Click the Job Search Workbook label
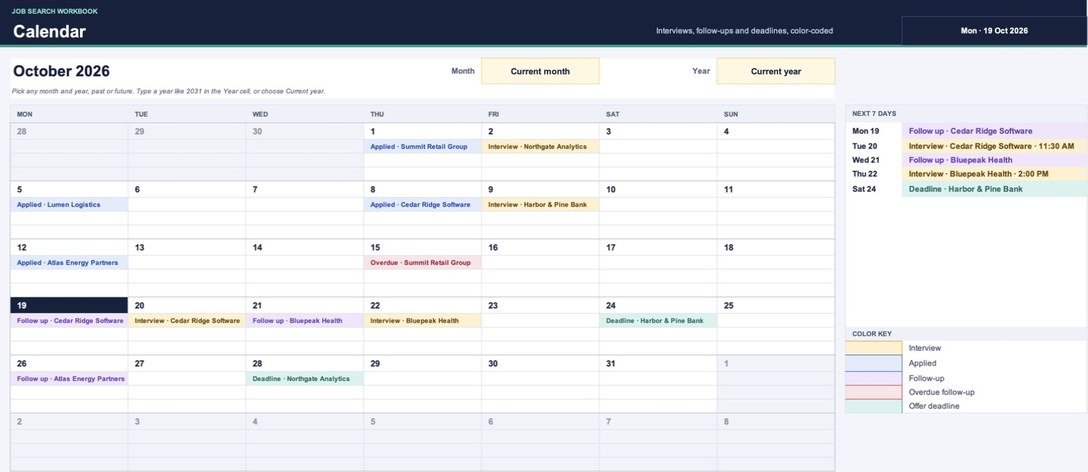The image size is (1088, 472). tap(55, 11)
